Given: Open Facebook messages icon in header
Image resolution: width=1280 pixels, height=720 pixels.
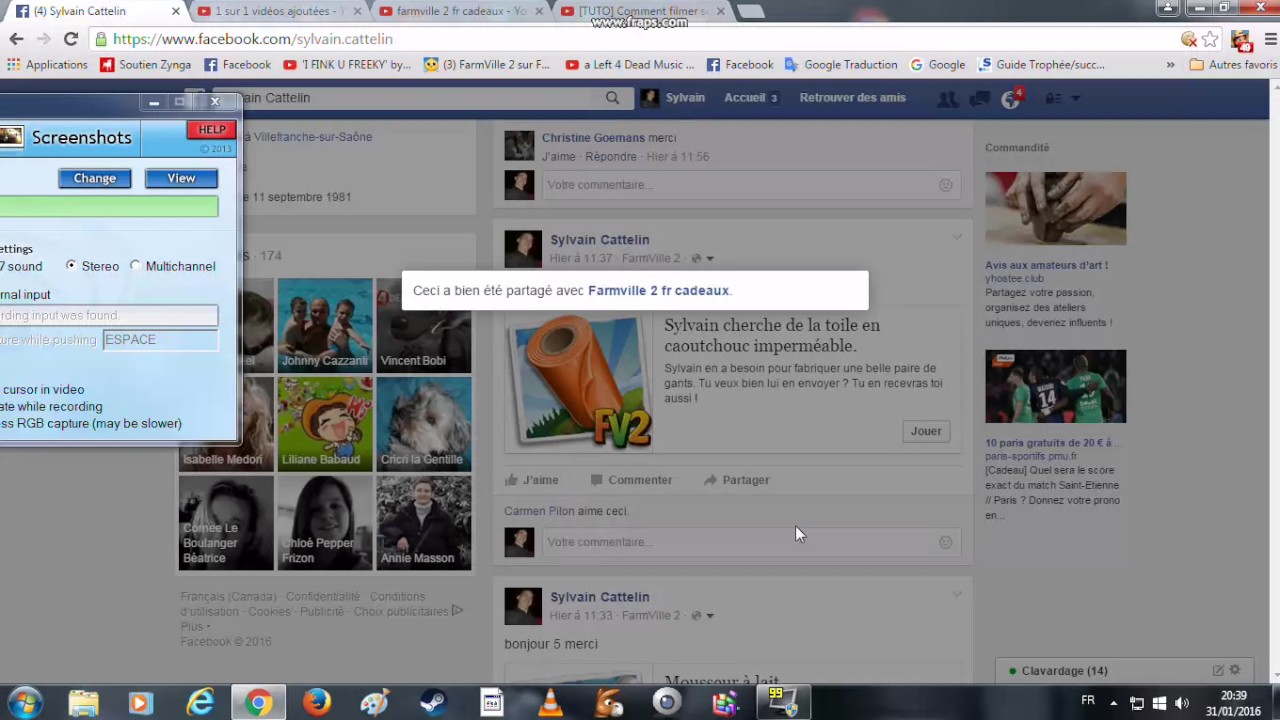Looking at the screenshot, I should point(979,98).
